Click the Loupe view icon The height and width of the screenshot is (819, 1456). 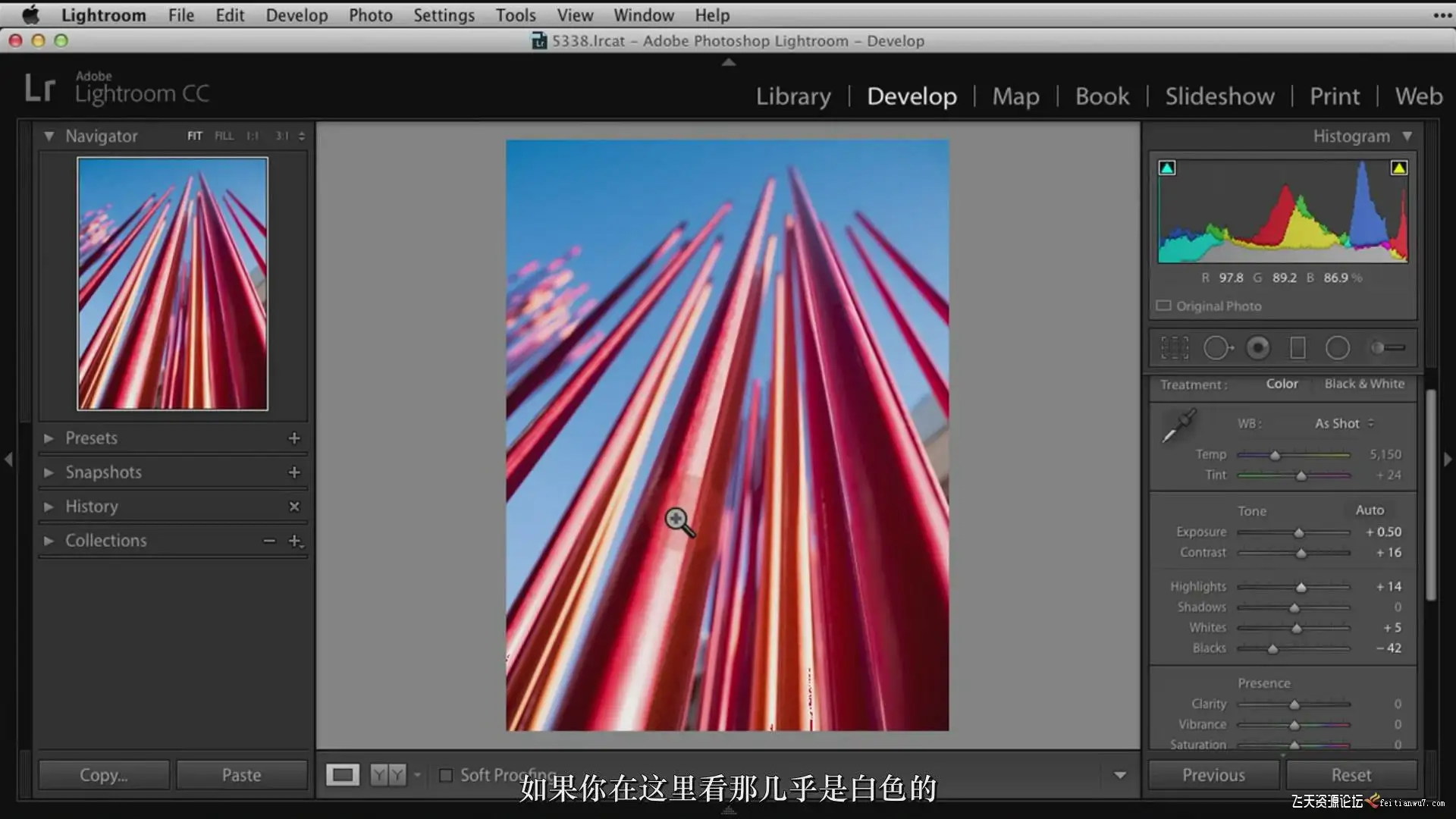[x=342, y=775]
